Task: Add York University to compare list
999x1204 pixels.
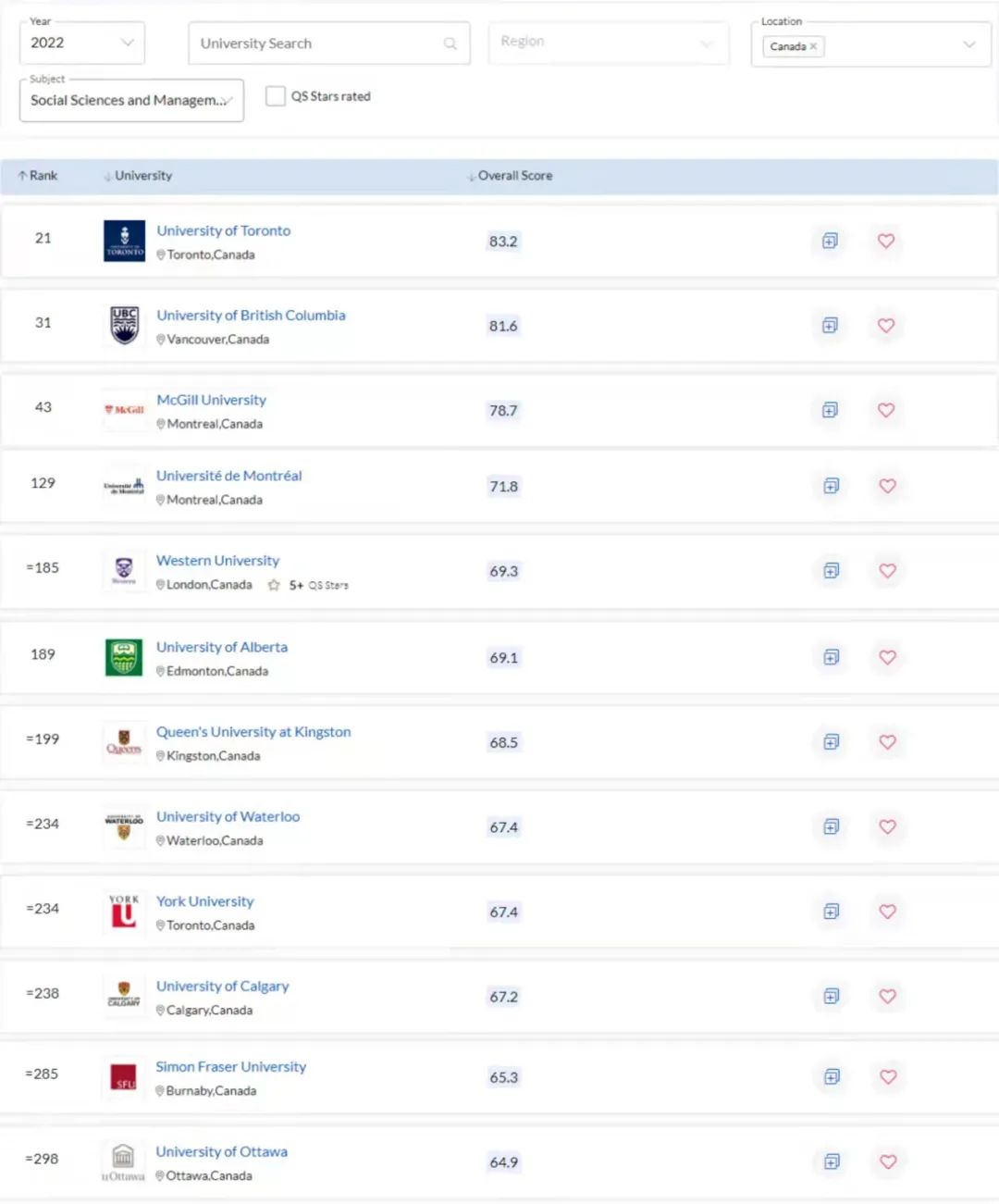Action: click(832, 912)
